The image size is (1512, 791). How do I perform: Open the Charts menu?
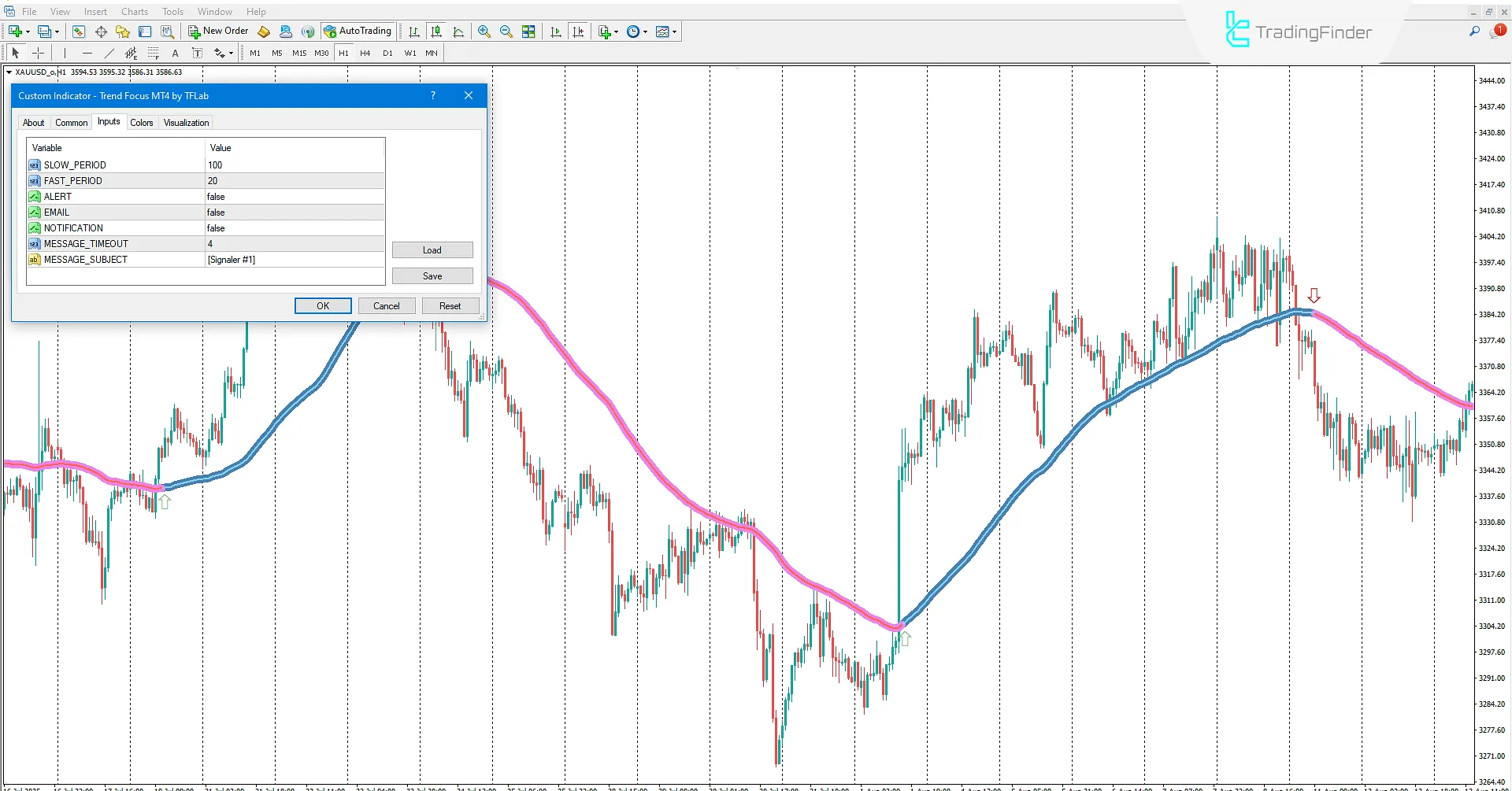[x=134, y=11]
